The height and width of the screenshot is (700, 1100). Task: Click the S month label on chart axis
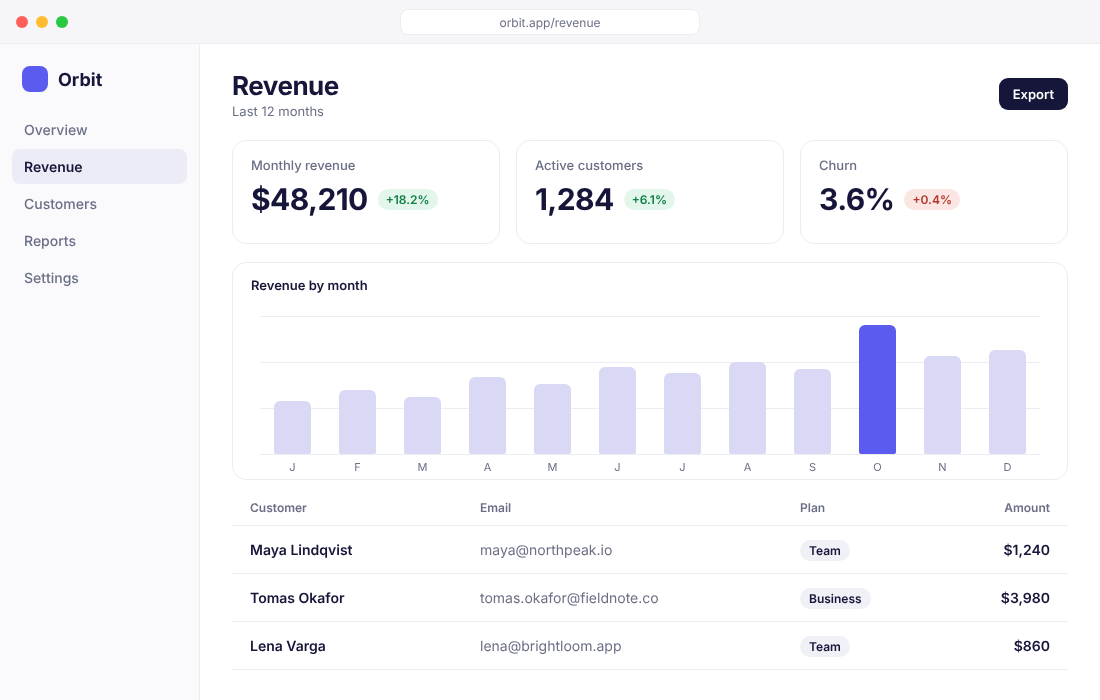(812, 467)
